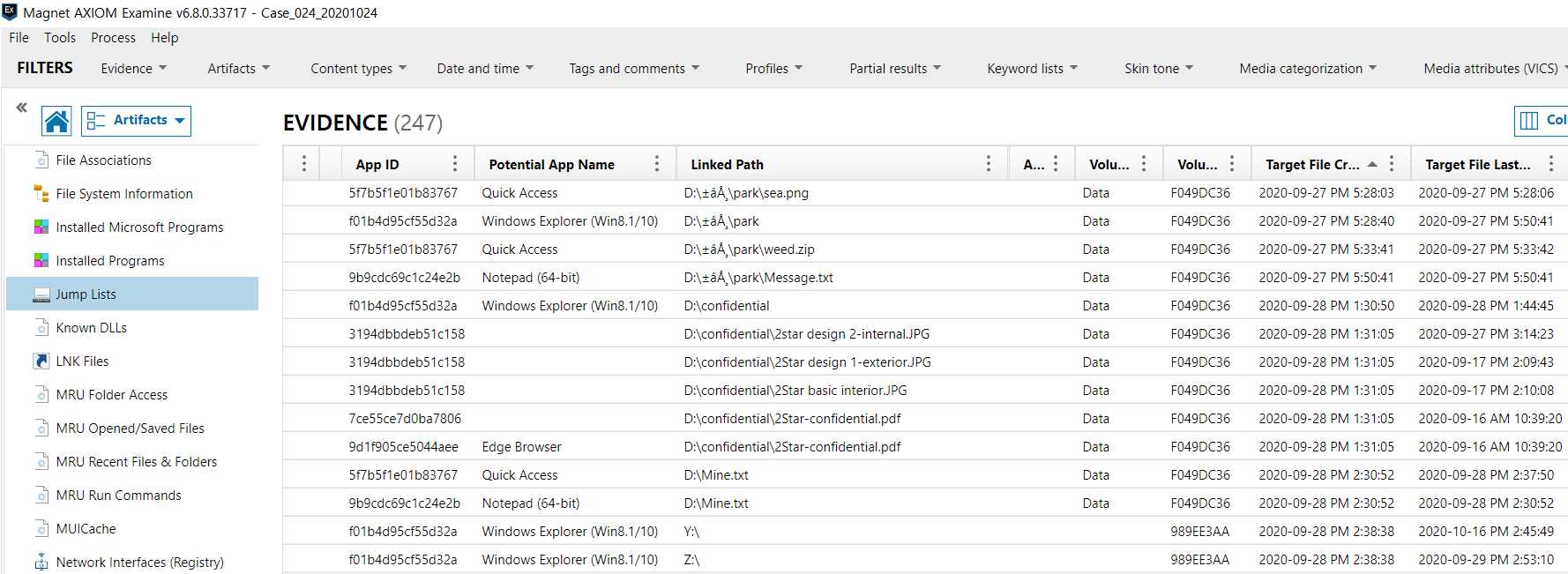Image resolution: width=1568 pixels, height=574 pixels.
Task: Click the Installed Microsoft Programs icon
Action: tap(41, 227)
